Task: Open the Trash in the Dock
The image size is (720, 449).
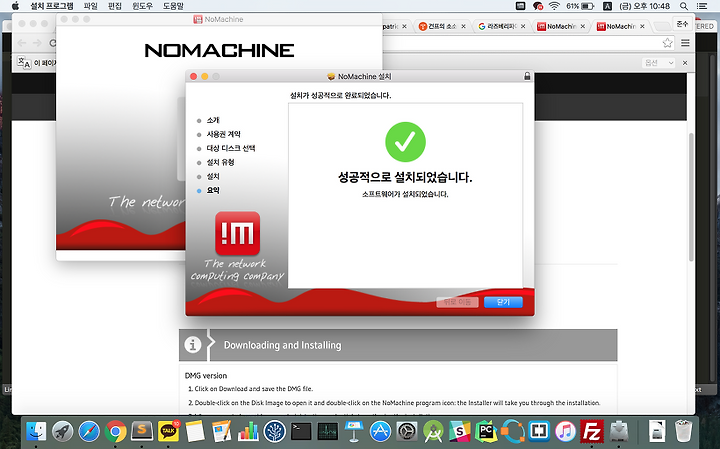Action: tap(684, 432)
